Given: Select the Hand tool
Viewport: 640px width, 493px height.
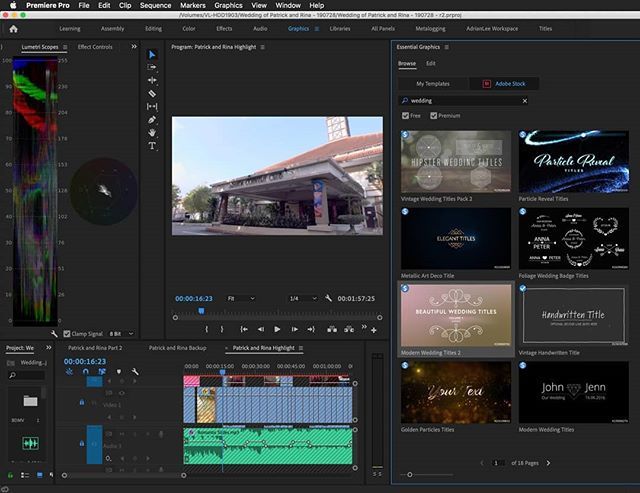Looking at the screenshot, I should point(152,133).
